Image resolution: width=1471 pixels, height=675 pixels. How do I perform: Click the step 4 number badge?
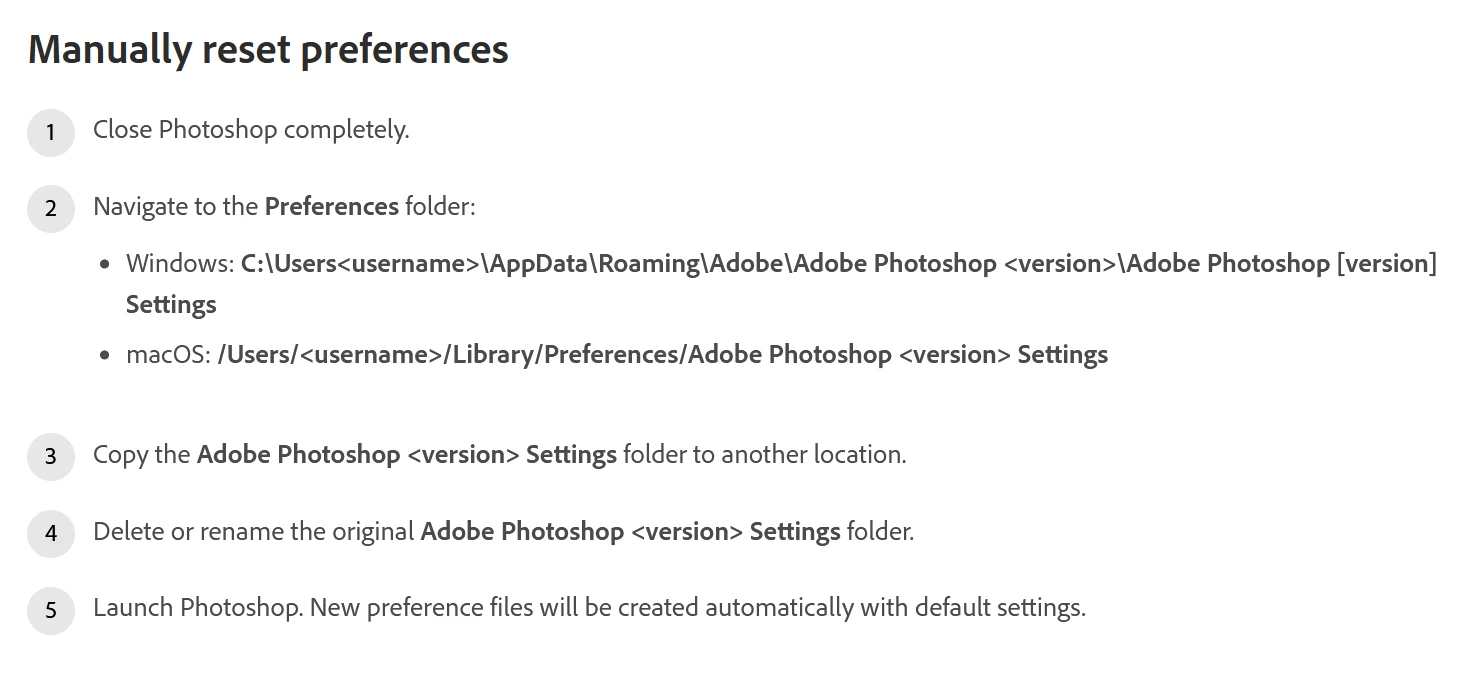[x=51, y=533]
